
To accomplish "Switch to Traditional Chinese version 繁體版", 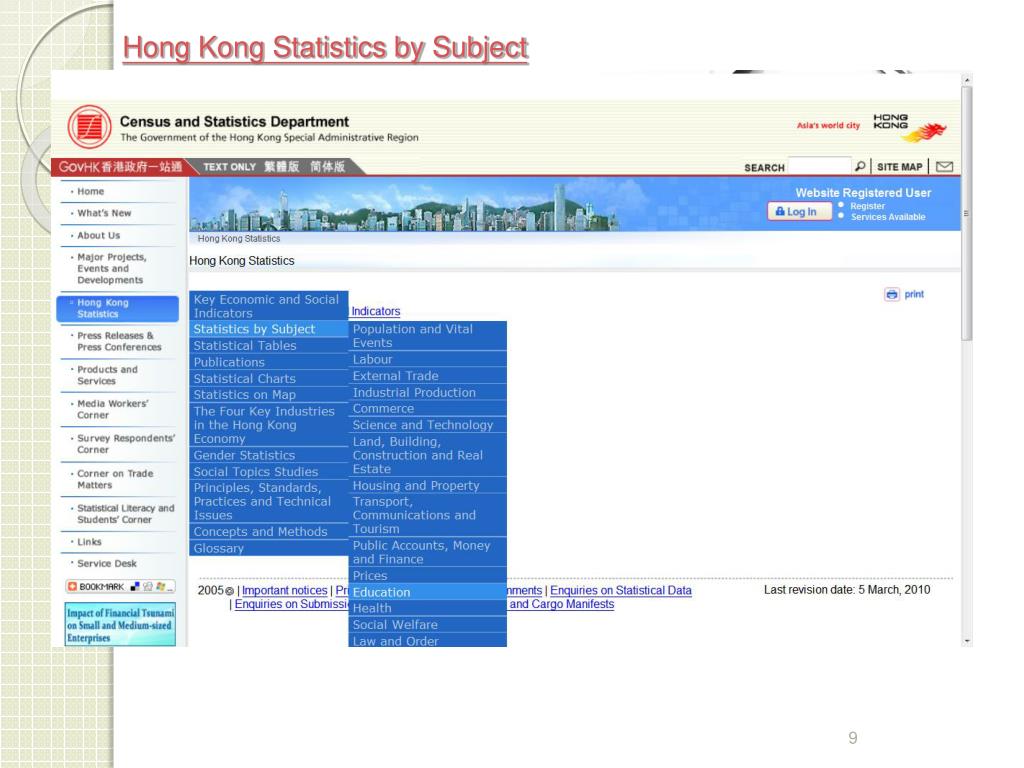I will tap(281, 167).
